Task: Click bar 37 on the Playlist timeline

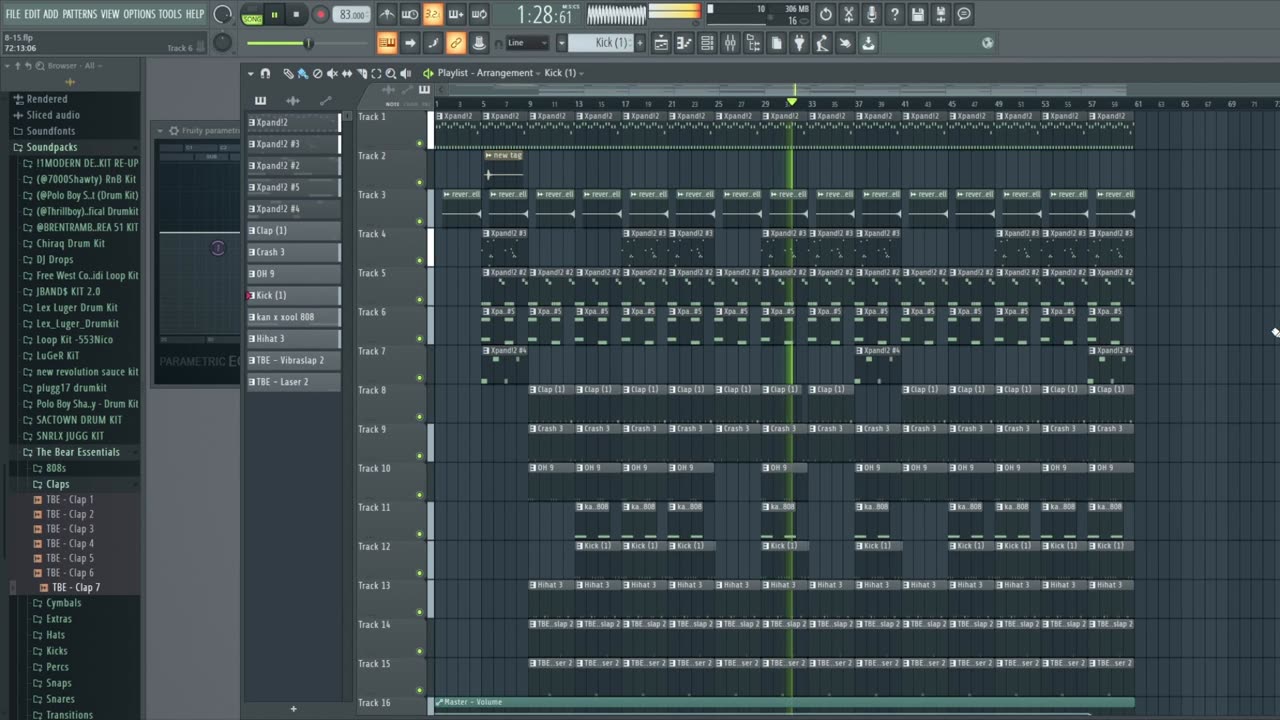Action: click(858, 104)
